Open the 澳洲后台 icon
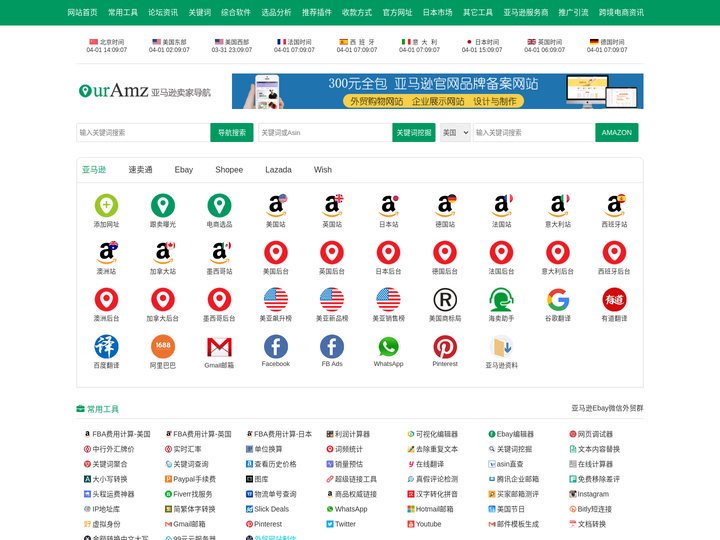 coord(106,299)
